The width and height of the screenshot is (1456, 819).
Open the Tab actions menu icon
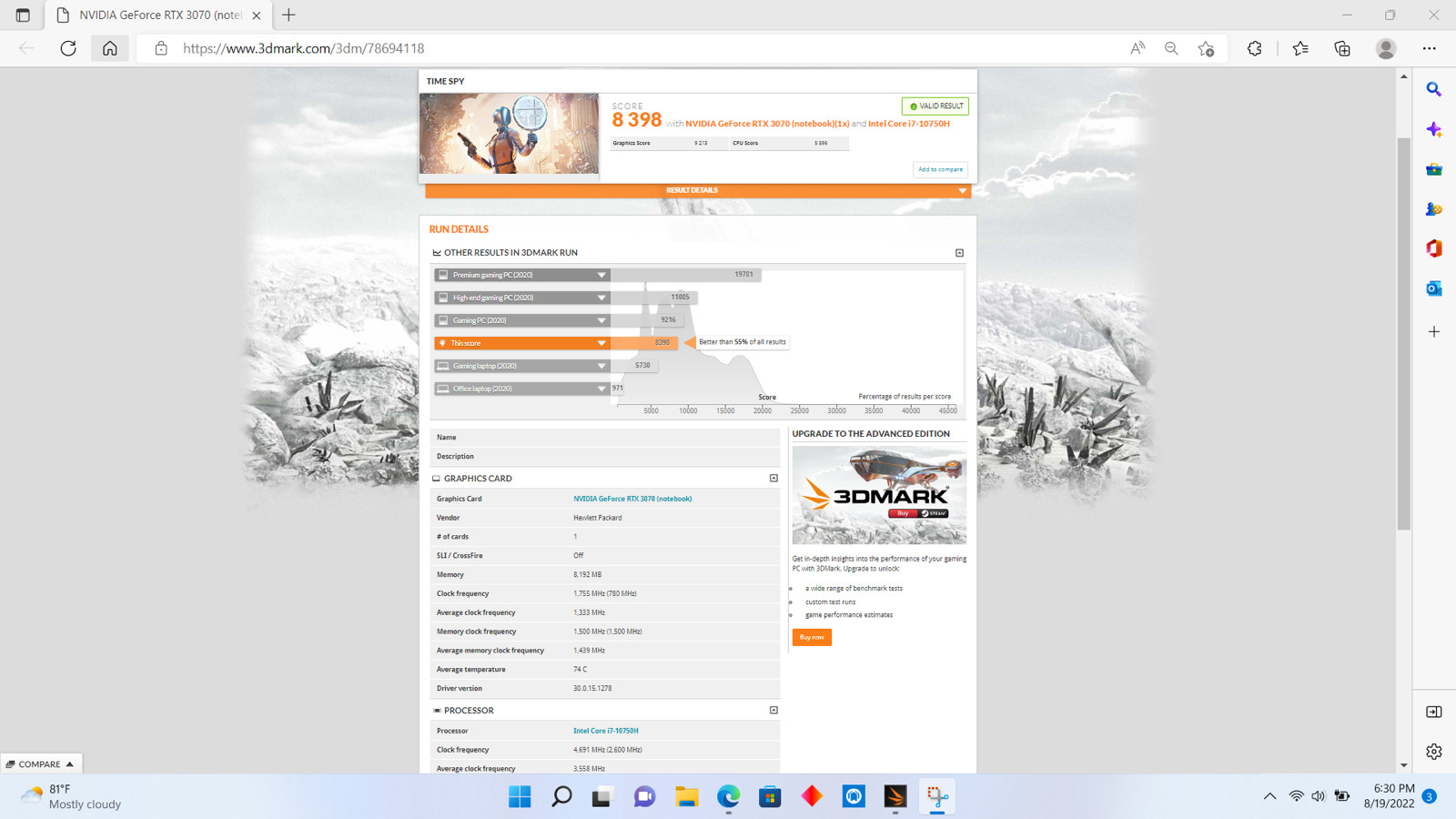[x=23, y=15]
